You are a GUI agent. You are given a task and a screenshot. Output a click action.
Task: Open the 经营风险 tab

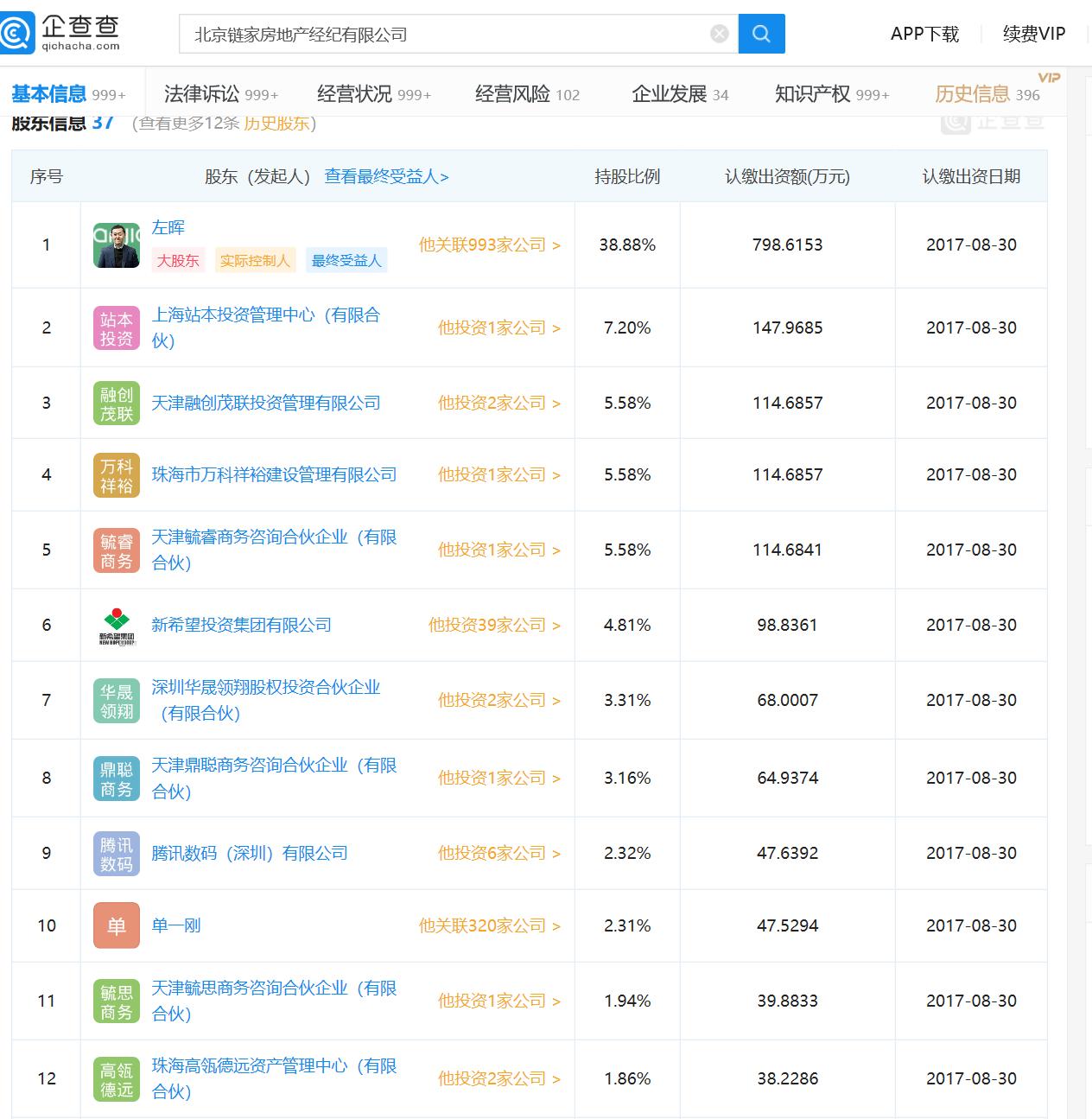pos(527,94)
